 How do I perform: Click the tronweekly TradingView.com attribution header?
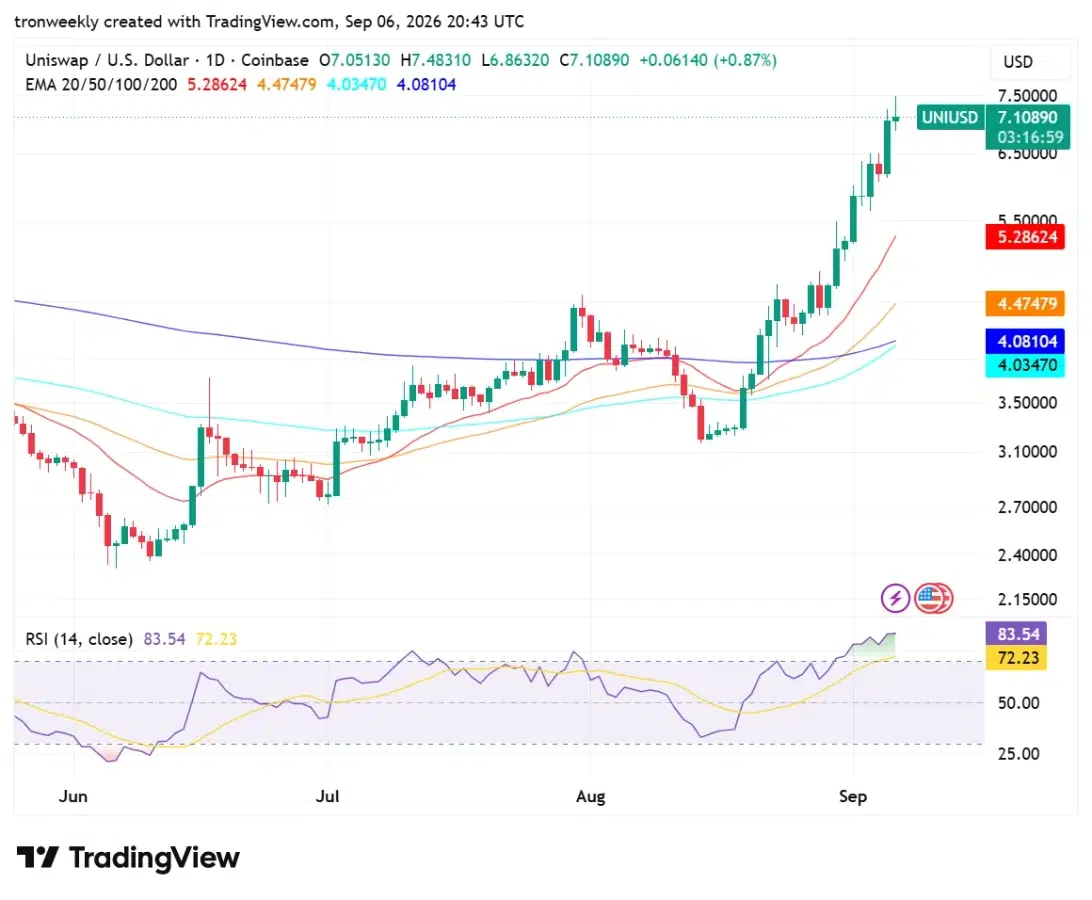tap(269, 22)
